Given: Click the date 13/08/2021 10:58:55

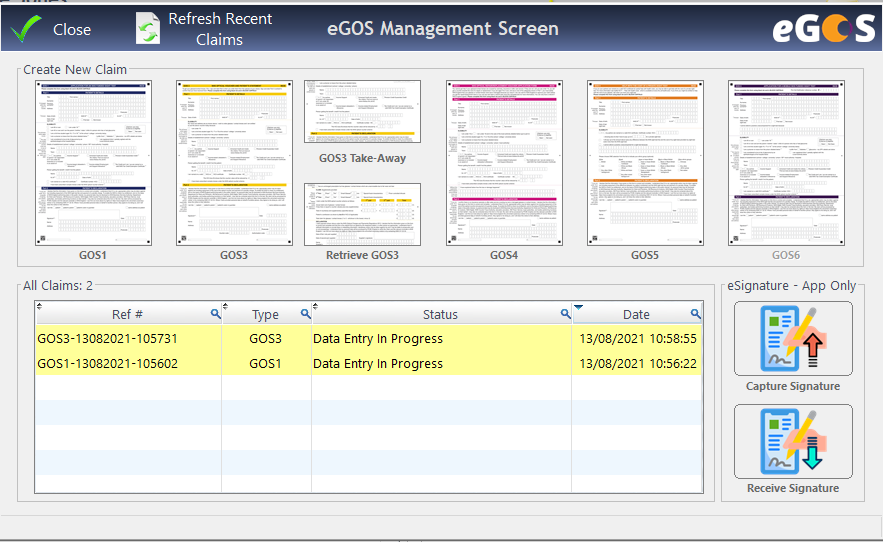Looking at the screenshot, I should [638, 339].
